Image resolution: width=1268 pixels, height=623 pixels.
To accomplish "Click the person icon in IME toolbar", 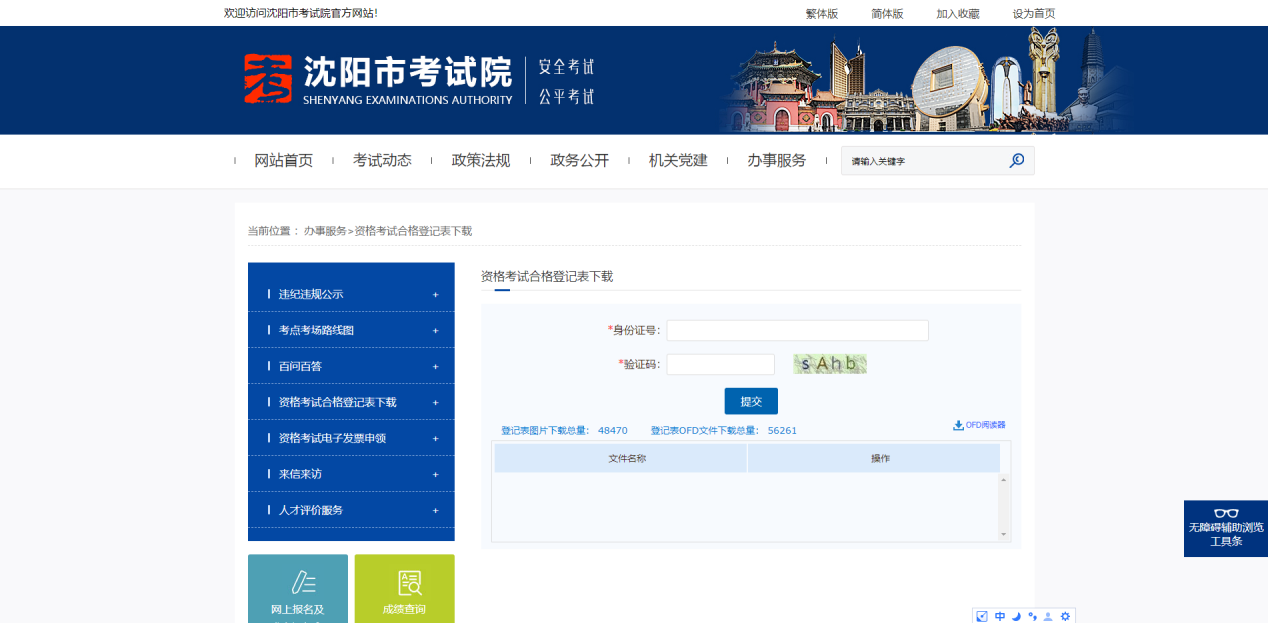I will click(1048, 616).
